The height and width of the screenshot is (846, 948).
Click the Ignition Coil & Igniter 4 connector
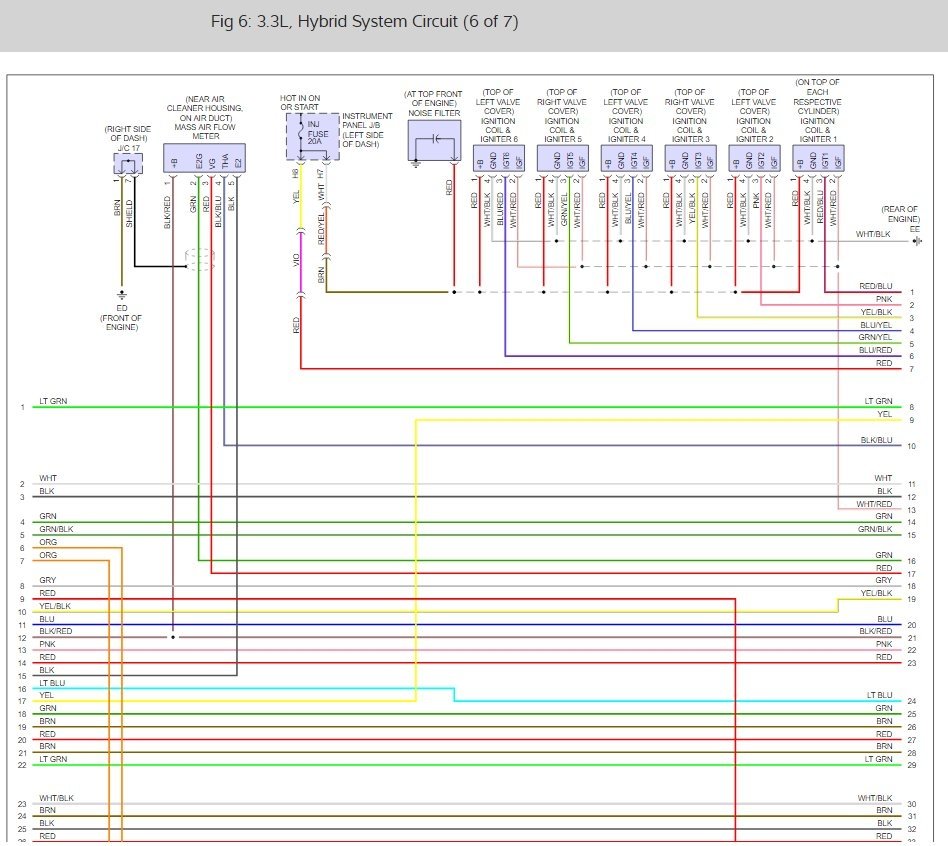point(626,158)
